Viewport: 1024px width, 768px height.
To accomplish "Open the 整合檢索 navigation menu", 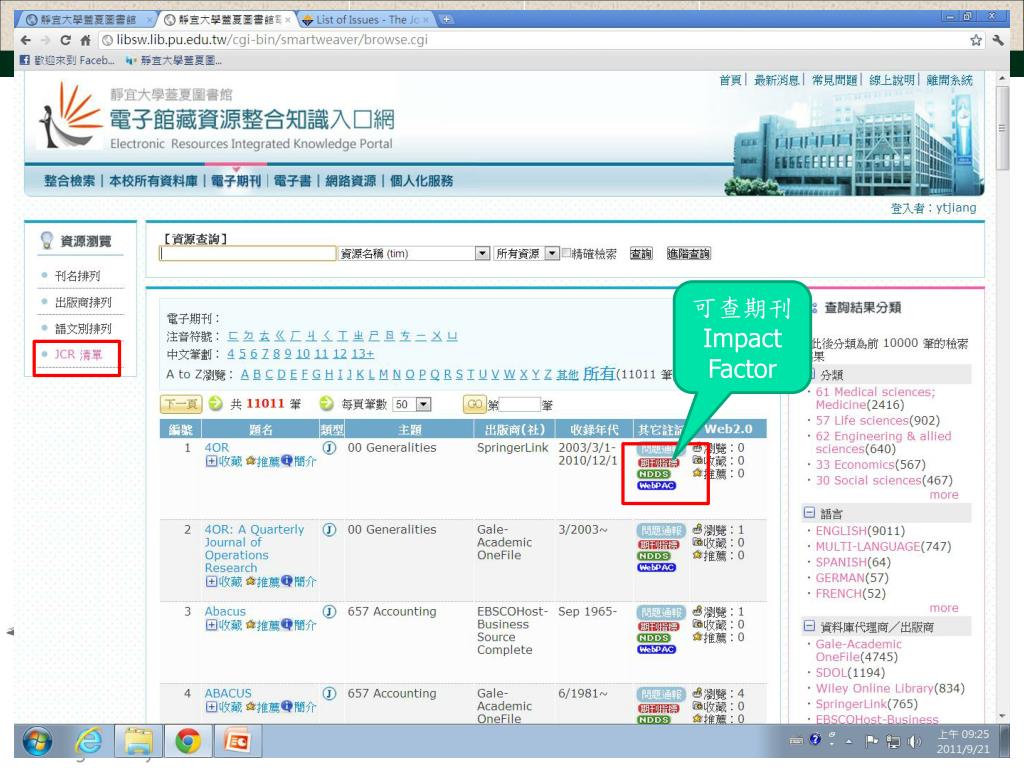I will pos(69,181).
